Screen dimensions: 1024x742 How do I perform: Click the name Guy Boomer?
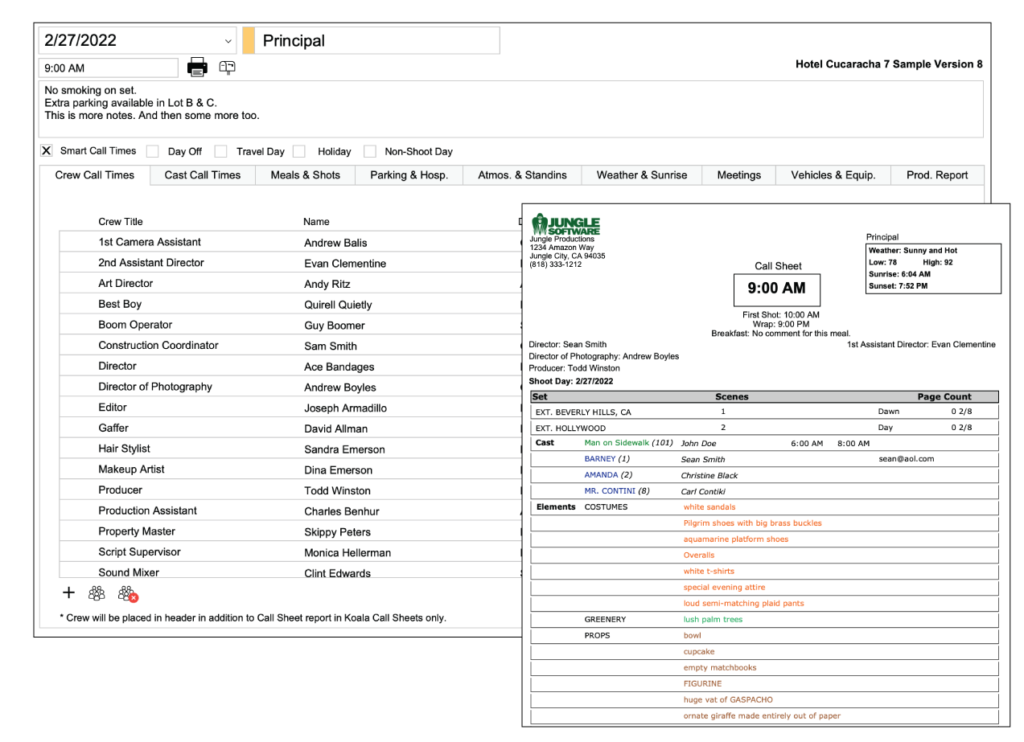point(334,325)
